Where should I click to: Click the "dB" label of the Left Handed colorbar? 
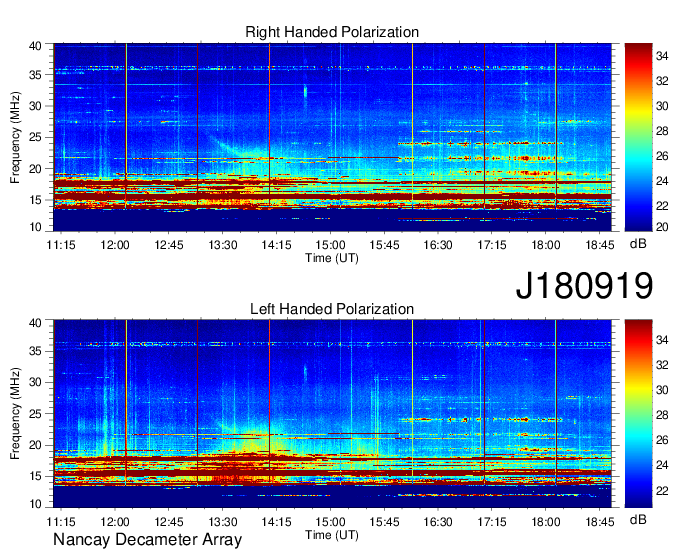638,519
